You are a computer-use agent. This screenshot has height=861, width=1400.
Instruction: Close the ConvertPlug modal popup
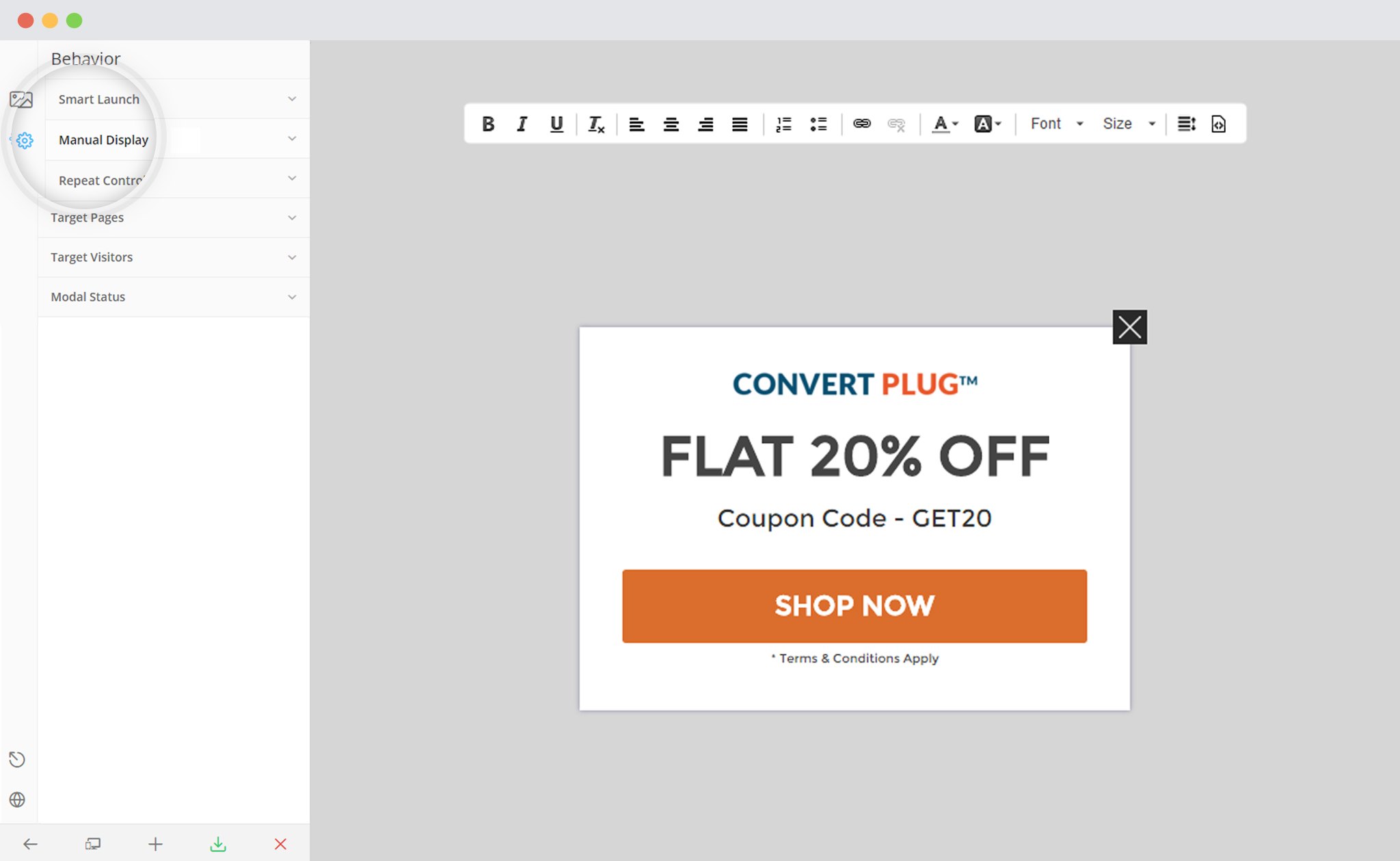click(1129, 326)
